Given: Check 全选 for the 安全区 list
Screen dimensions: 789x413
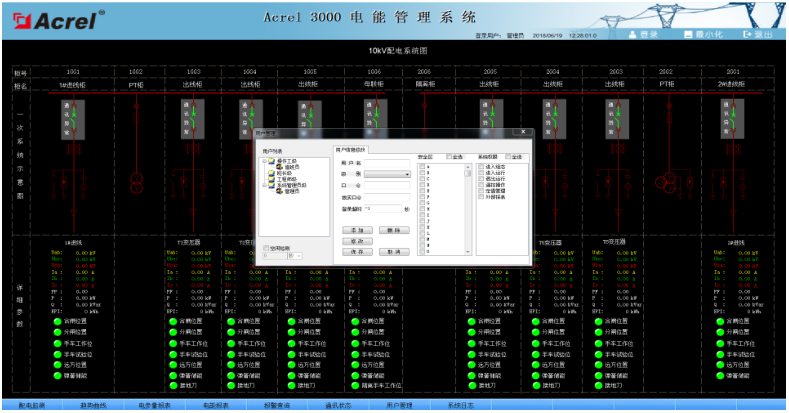Looking at the screenshot, I should (x=450, y=156).
